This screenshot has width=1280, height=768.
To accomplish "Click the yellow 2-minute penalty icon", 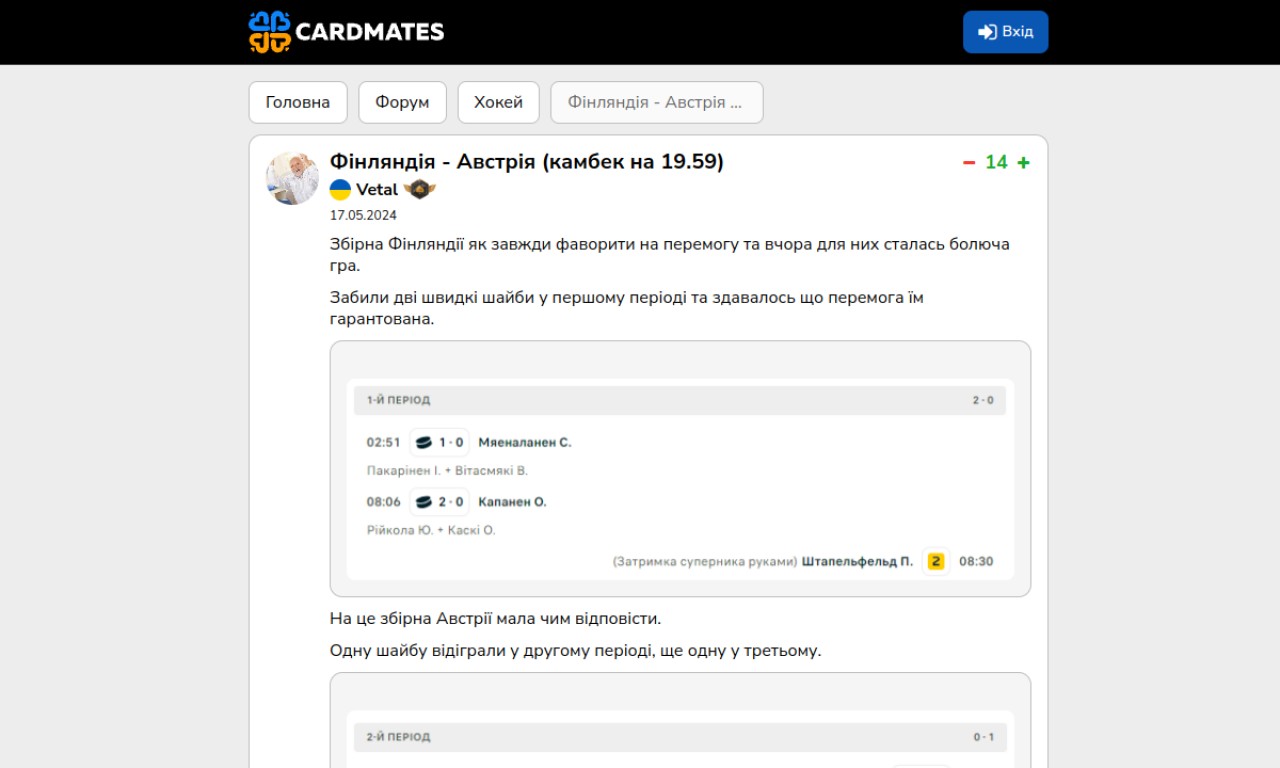I will tap(936, 561).
